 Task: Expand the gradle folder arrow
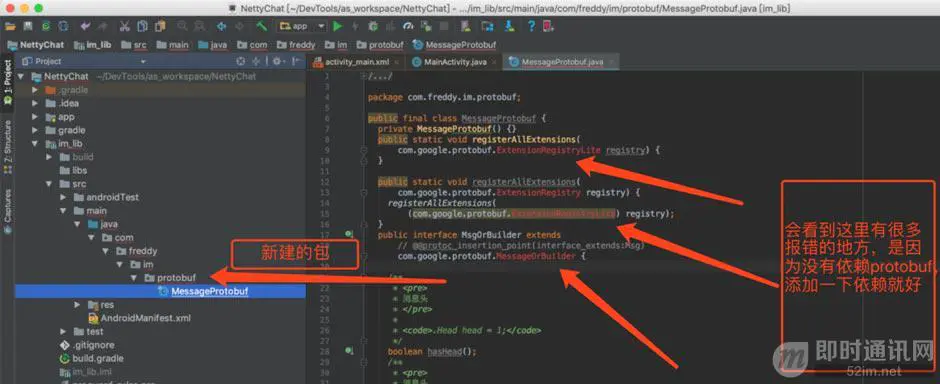35,130
